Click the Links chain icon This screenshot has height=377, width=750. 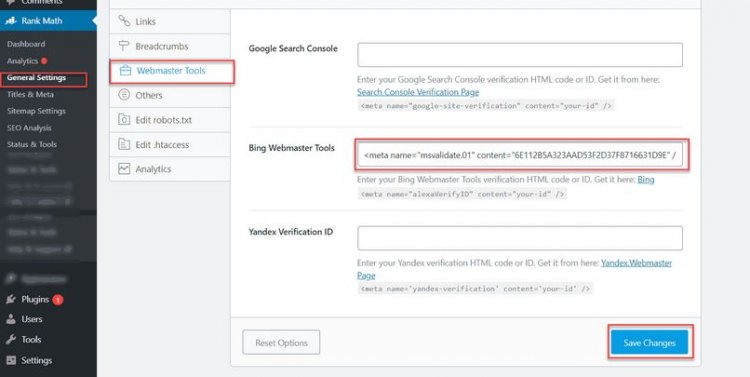point(124,21)
